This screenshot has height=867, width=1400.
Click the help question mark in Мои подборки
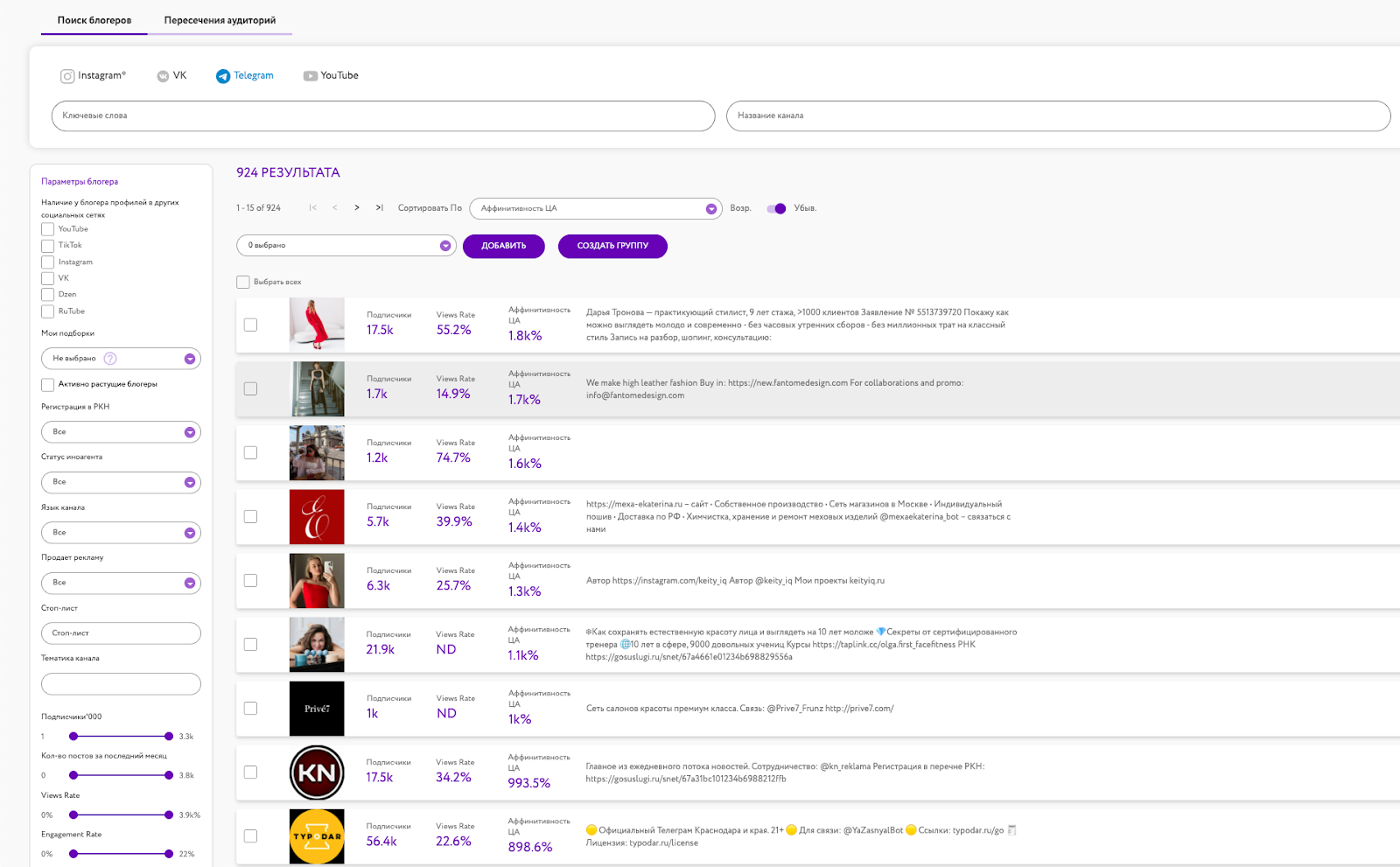(110, 359)
